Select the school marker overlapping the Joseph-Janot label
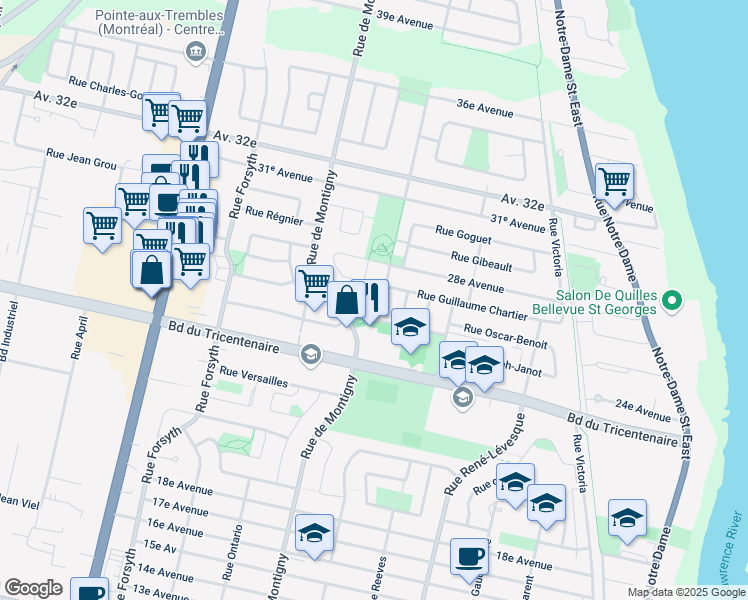The image size is (748, 600). point(484,367)
